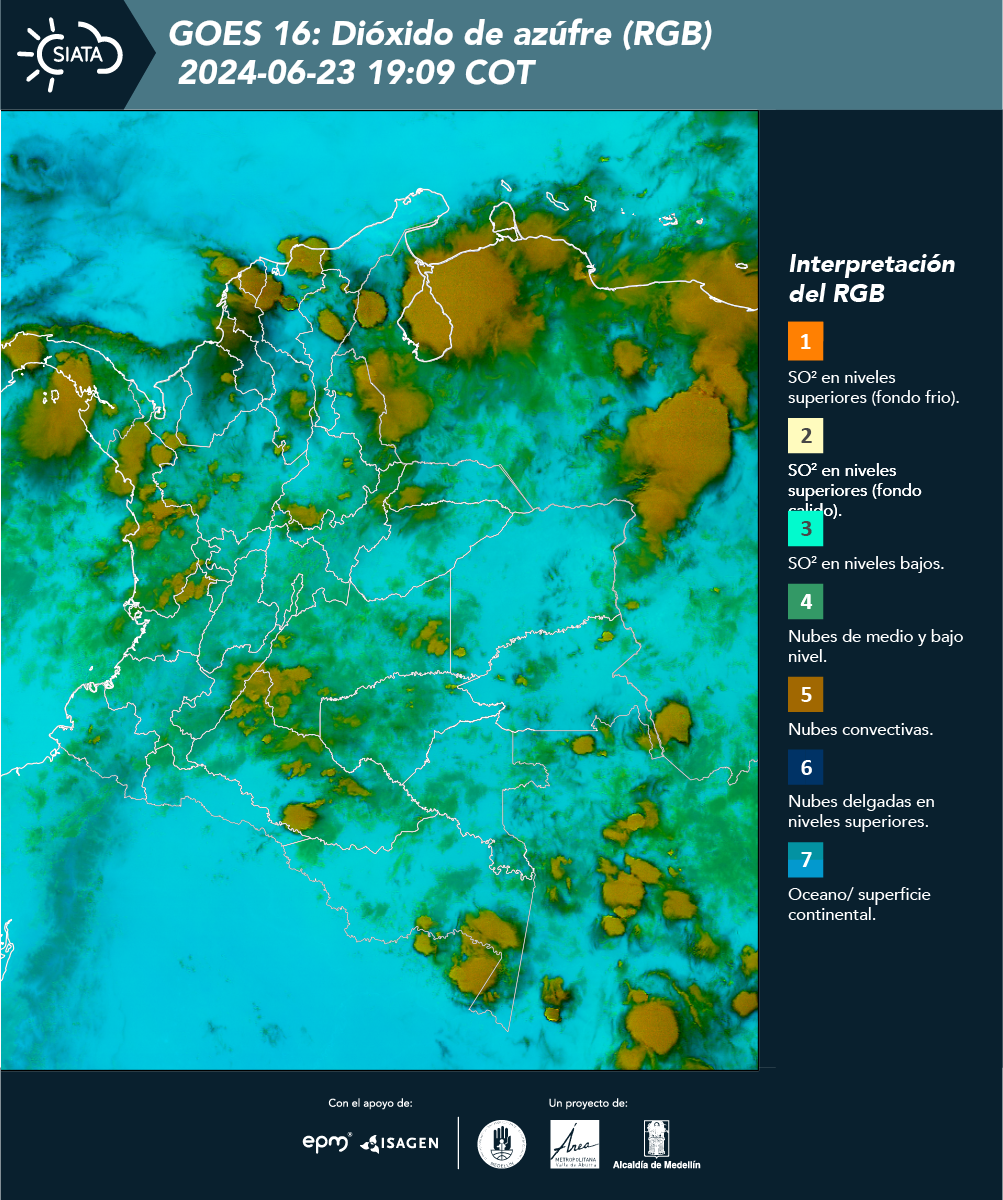Click the Área Metropolitana Valle de Aburrá logo
Image resolution: width=1003 pixels, height=1200 pixels.
[575, 1144]
